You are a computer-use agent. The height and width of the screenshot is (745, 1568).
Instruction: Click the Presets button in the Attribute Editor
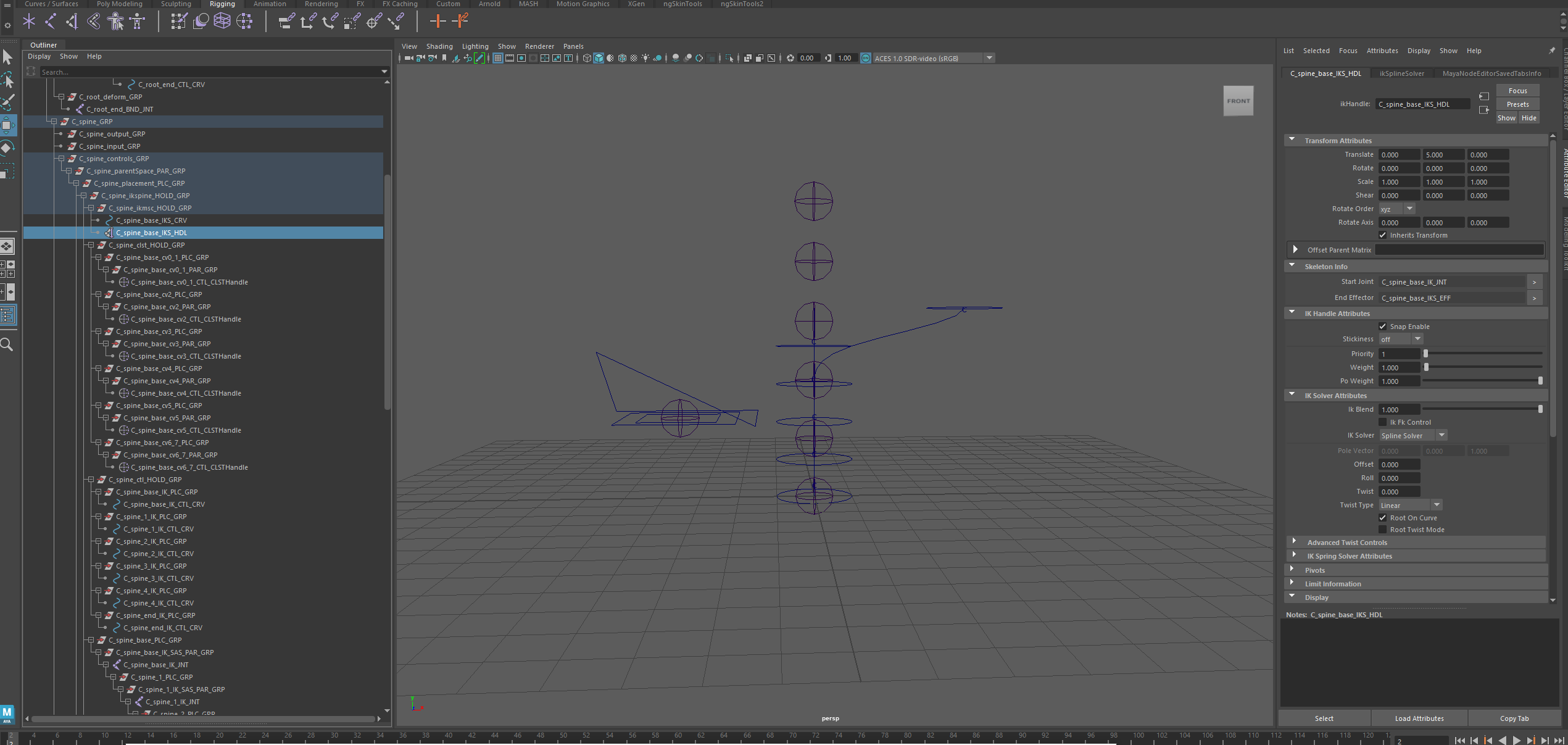[x=1517, y=104]
